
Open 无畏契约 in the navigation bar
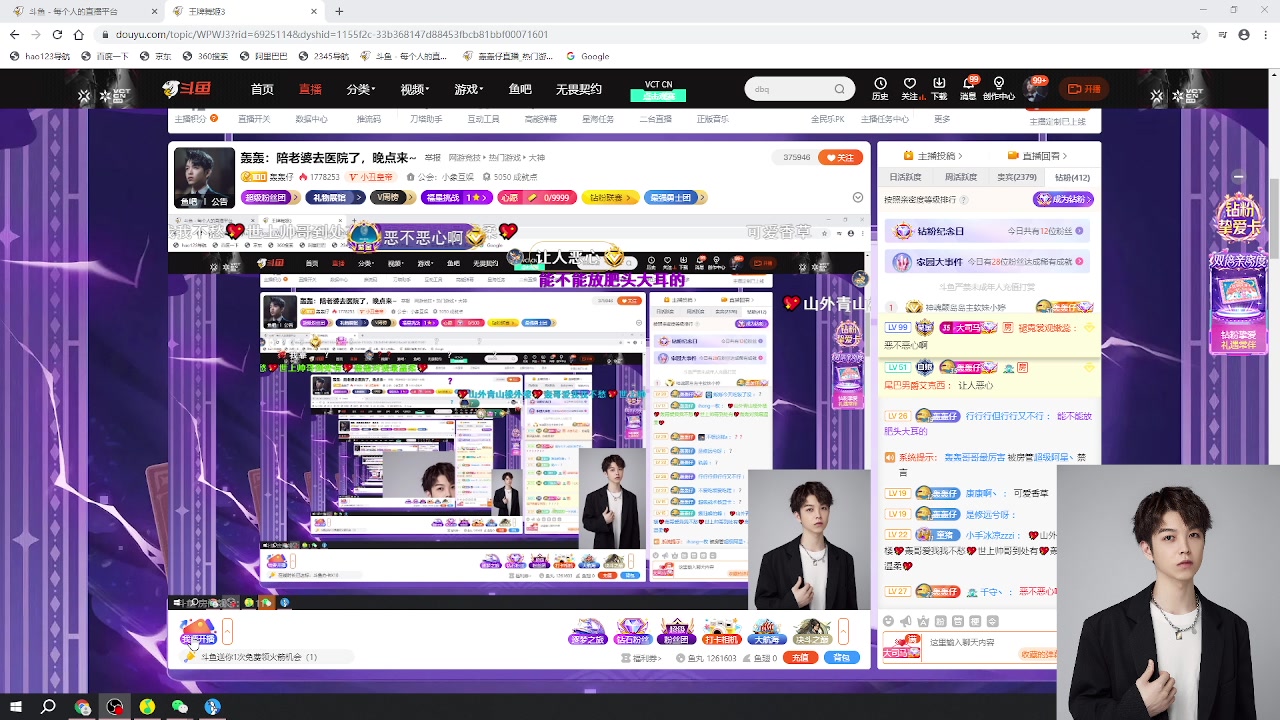click(x=579, y=89)
